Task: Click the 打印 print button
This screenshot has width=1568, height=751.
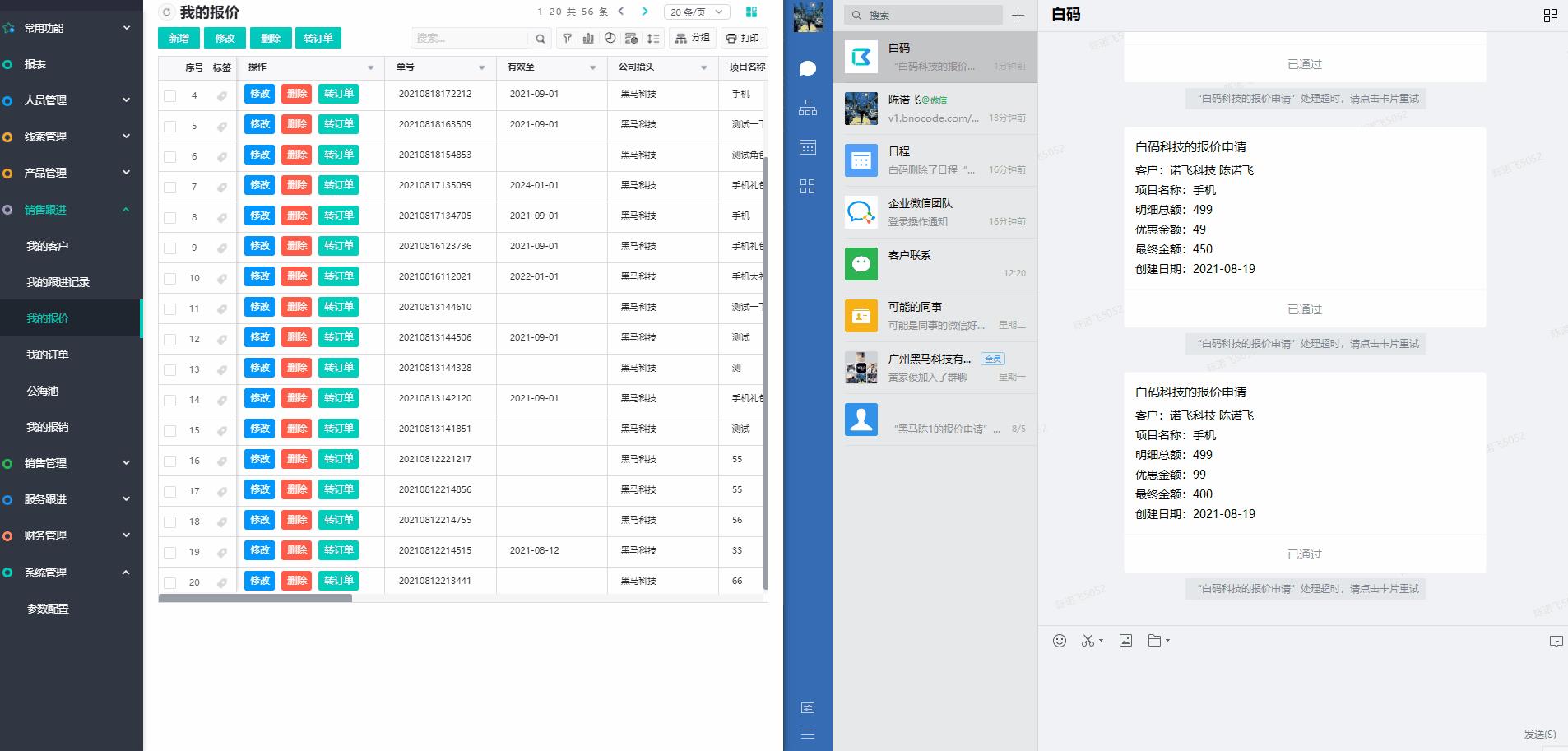Action: pyautogui.click(x=743, y=38)
